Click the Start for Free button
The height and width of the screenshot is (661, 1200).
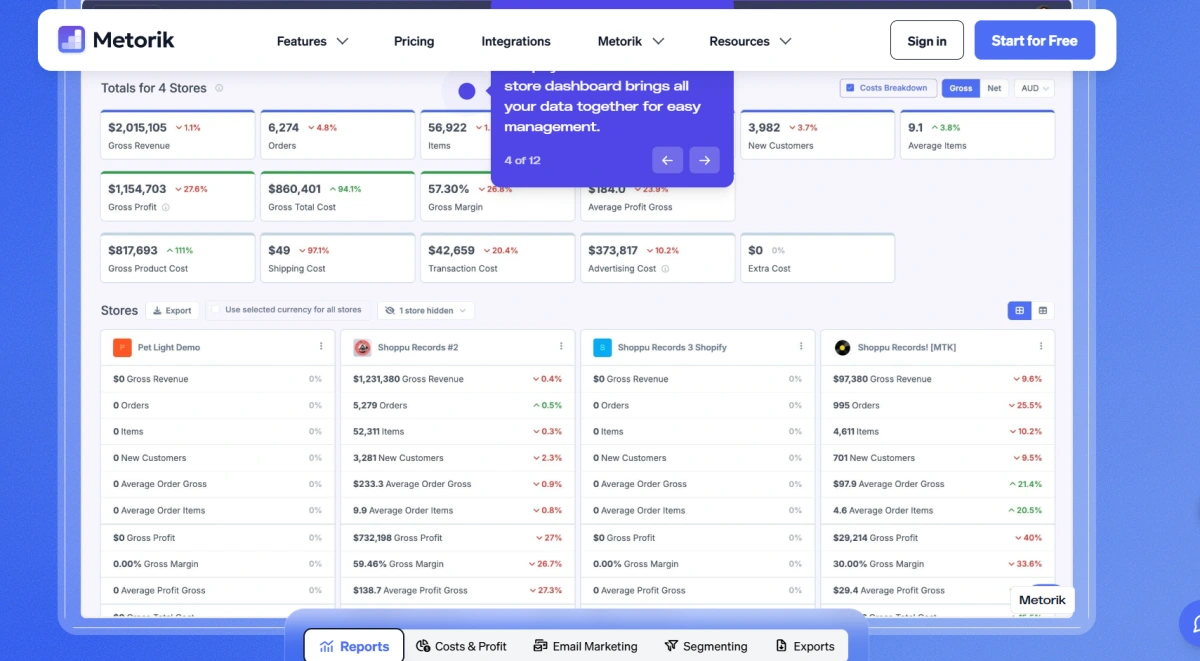pos(1034,41)
